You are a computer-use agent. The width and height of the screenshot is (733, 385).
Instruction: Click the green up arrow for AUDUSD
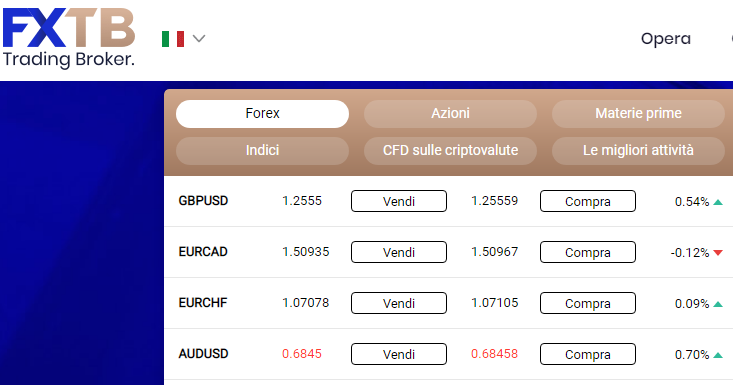tap(718, 355)
